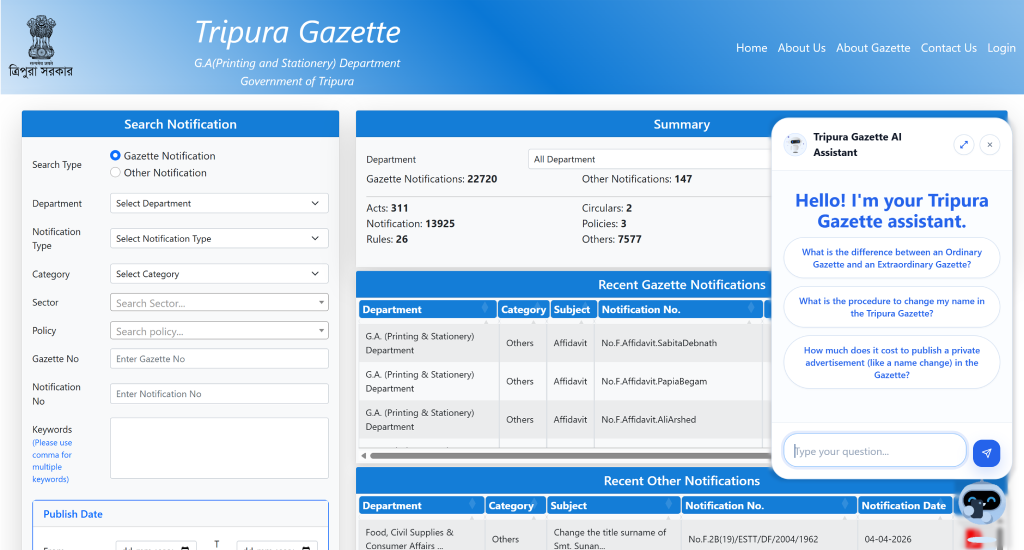Click the Circulars: 2 summary value
This screenshot has height=550, width=1024.
point(607,208)
